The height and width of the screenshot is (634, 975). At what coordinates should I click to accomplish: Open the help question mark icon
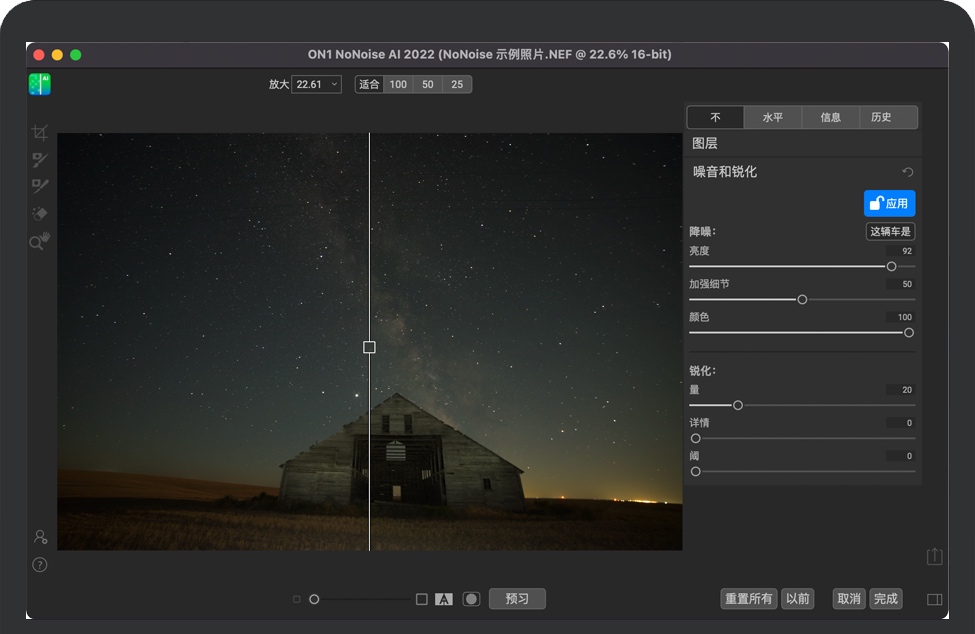tap(40, 564)
